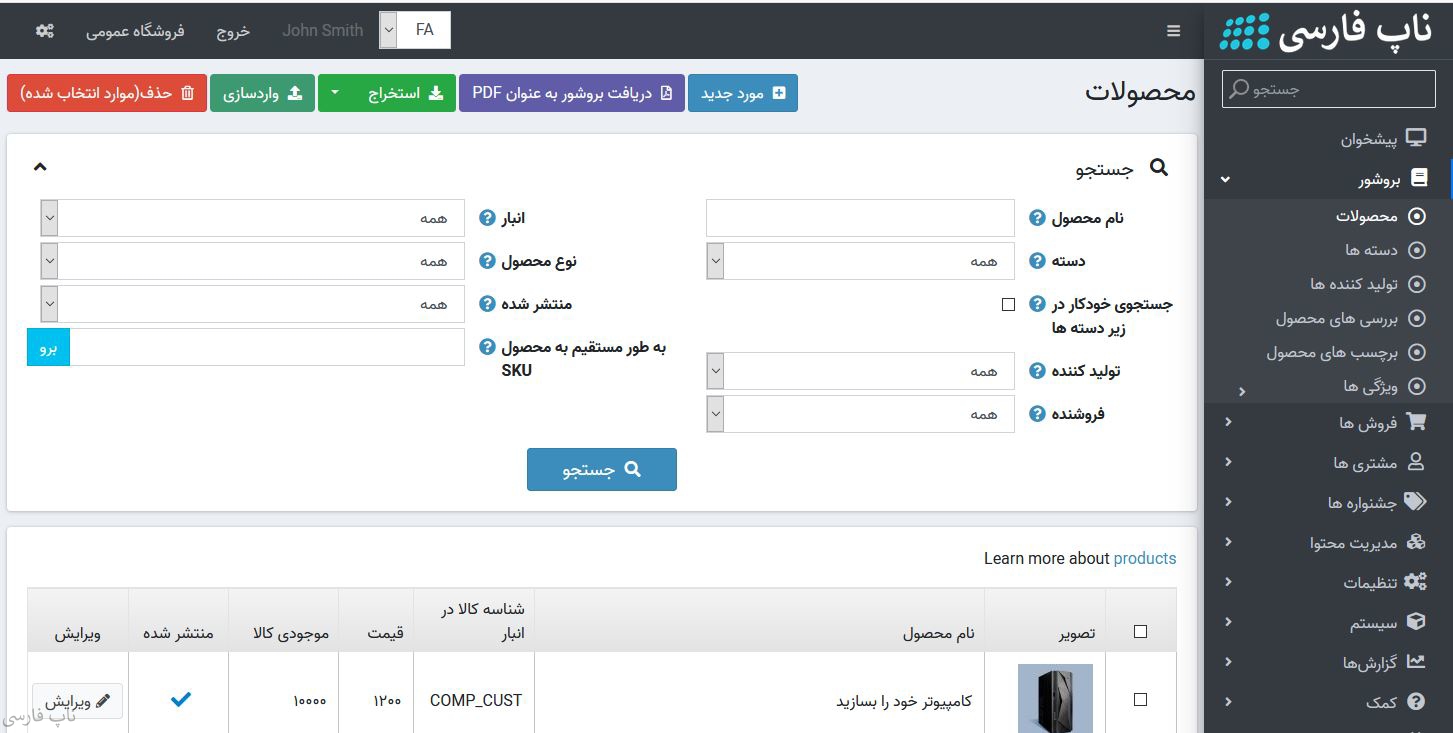Enable جستجوی خودکار در زیر دسته ها checkbox

pos(1008,305)
